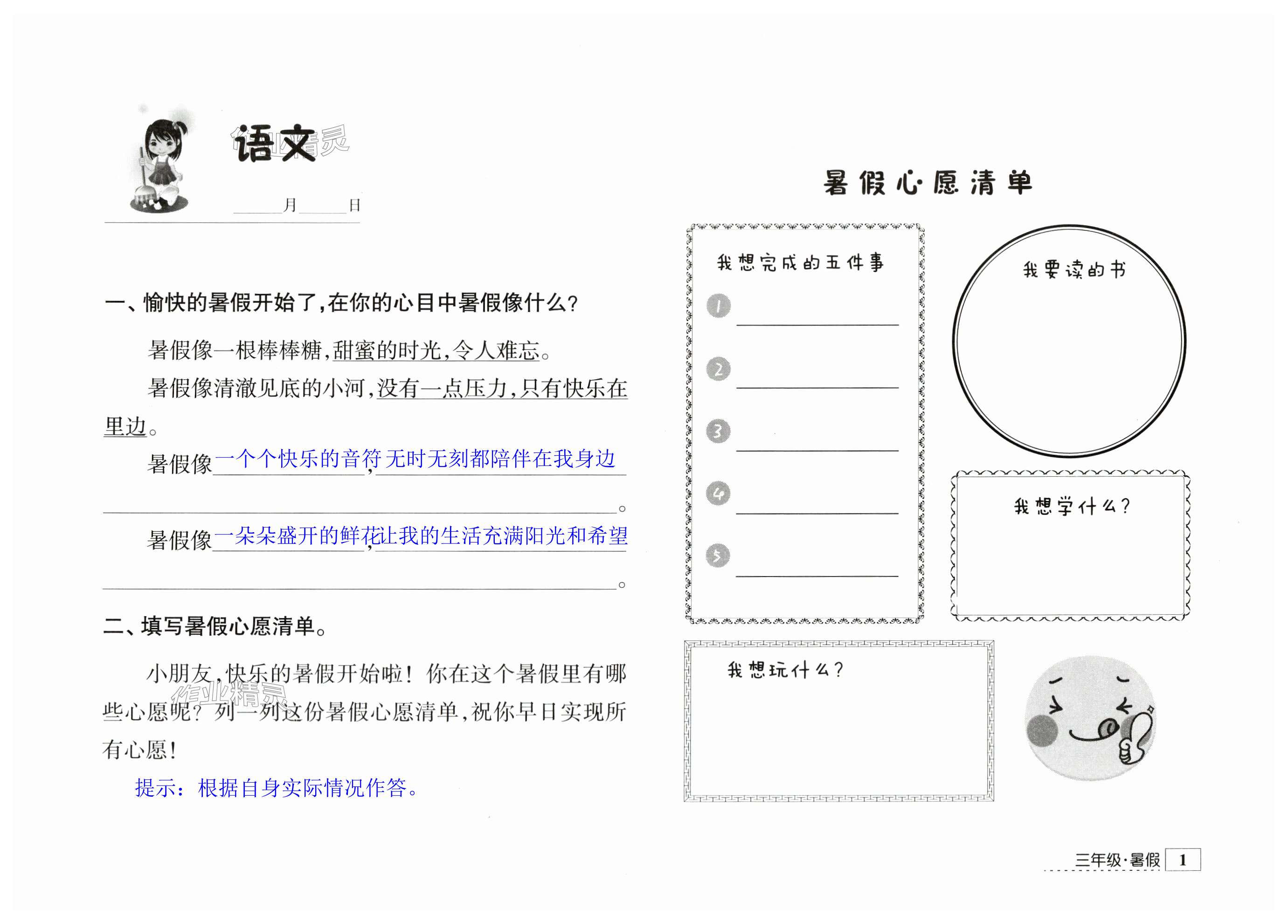Viewport: 1288px width, 924px height.
Task: Click the number 5 circle bullet
Action: (x=719, y=556)
